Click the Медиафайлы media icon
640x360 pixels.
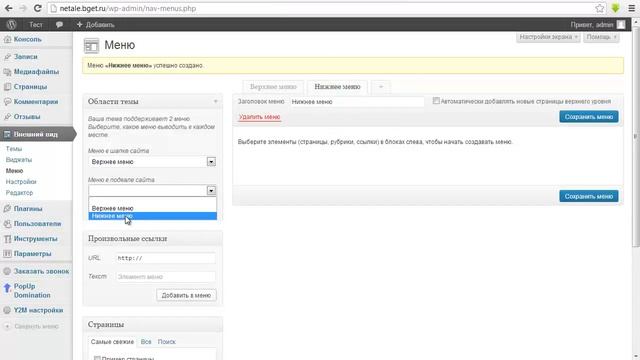(x=7, y=72)
